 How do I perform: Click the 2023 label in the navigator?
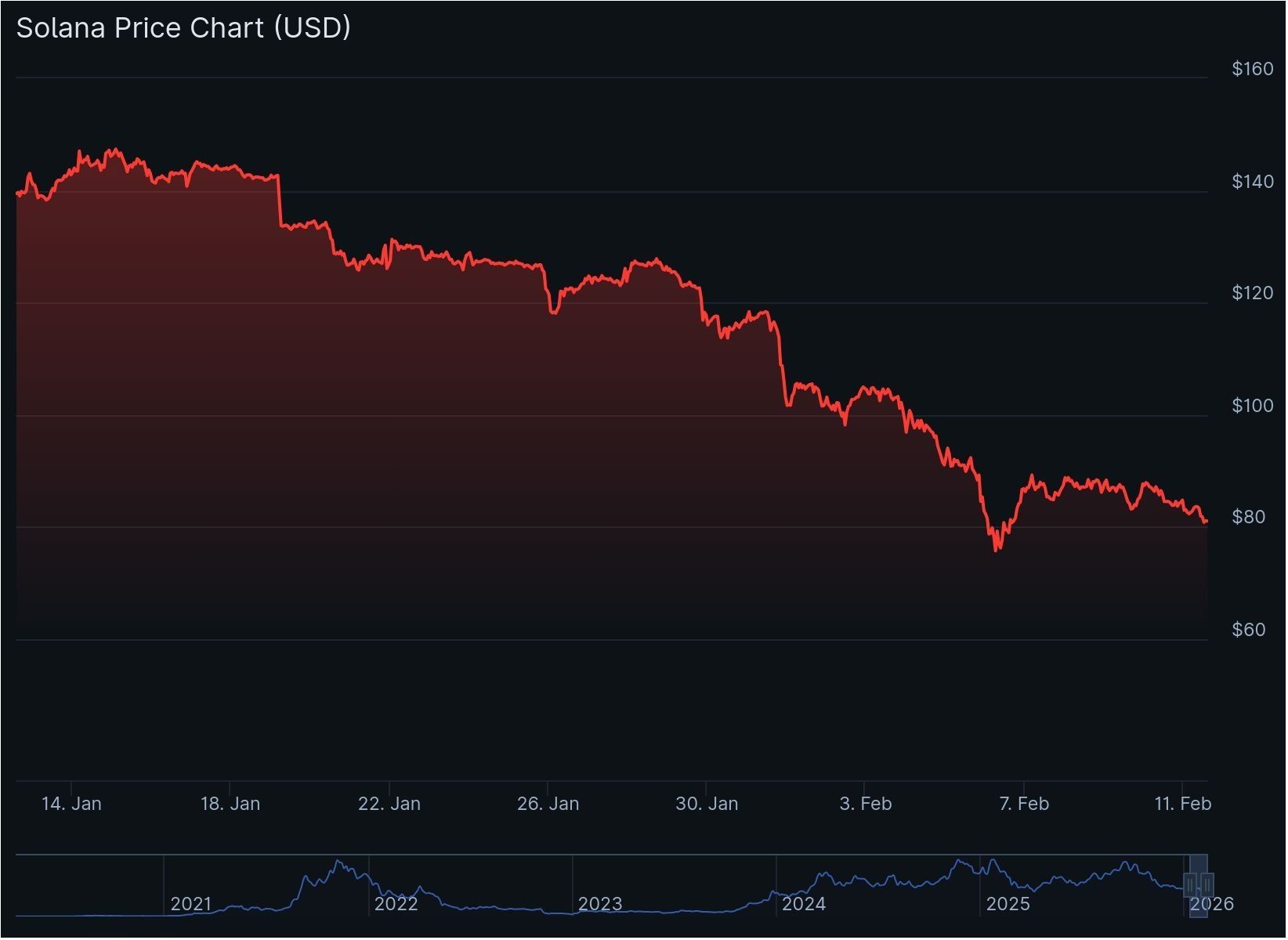600,904
